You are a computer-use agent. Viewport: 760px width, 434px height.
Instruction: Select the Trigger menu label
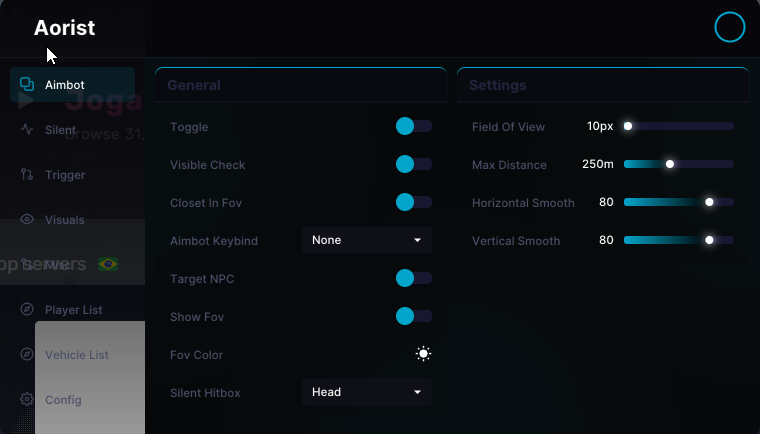click(x=65, y=175)
